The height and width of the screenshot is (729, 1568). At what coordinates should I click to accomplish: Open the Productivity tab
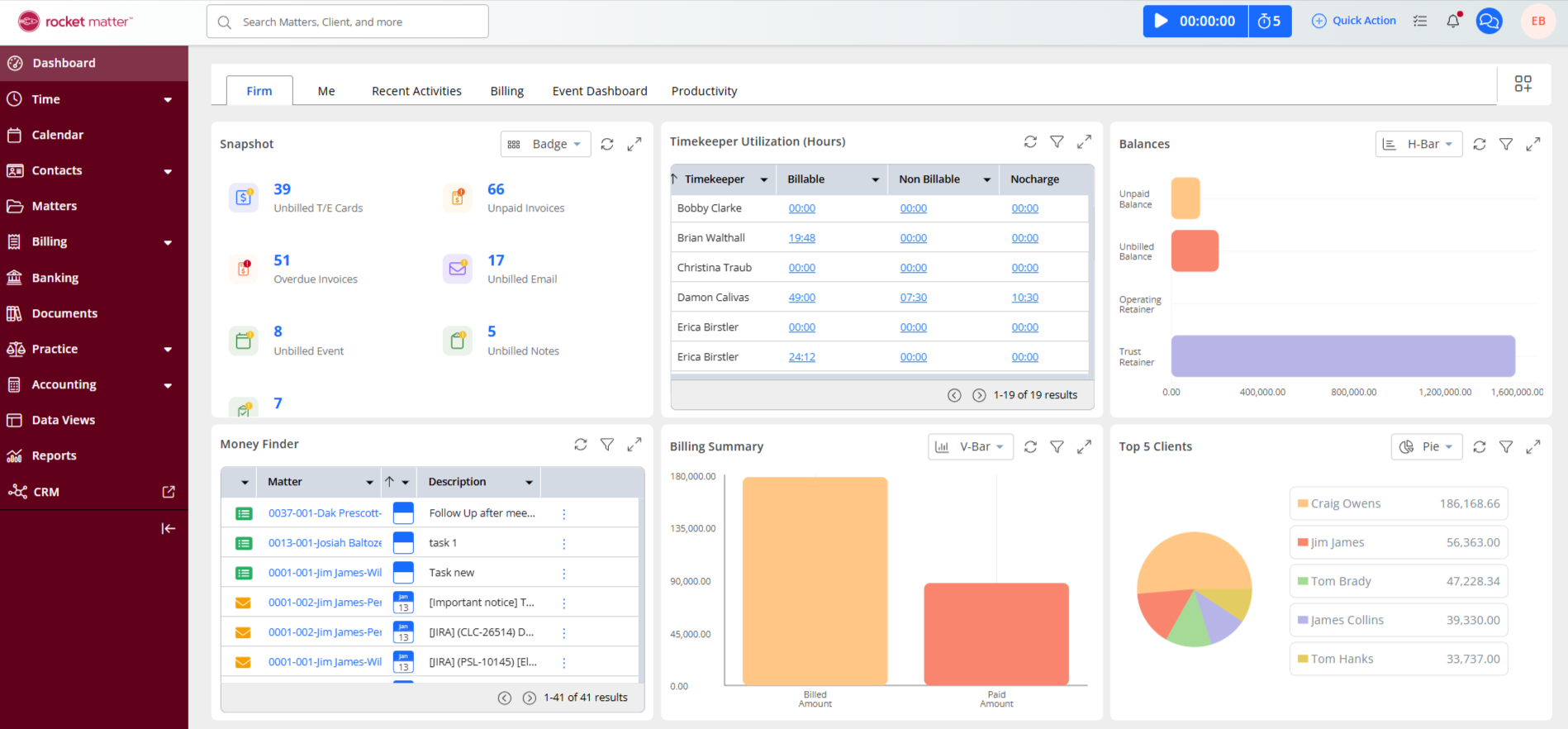pos(704,91)
